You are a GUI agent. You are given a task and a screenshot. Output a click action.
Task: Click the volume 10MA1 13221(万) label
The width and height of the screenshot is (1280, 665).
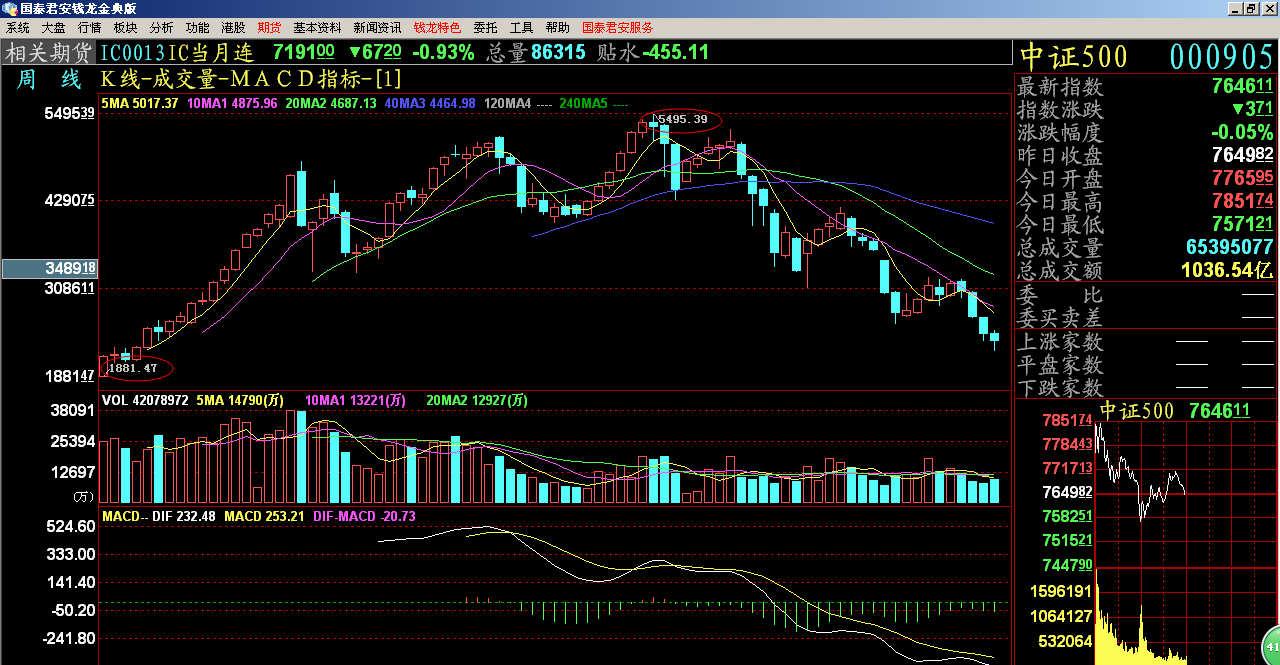point(355,400)
